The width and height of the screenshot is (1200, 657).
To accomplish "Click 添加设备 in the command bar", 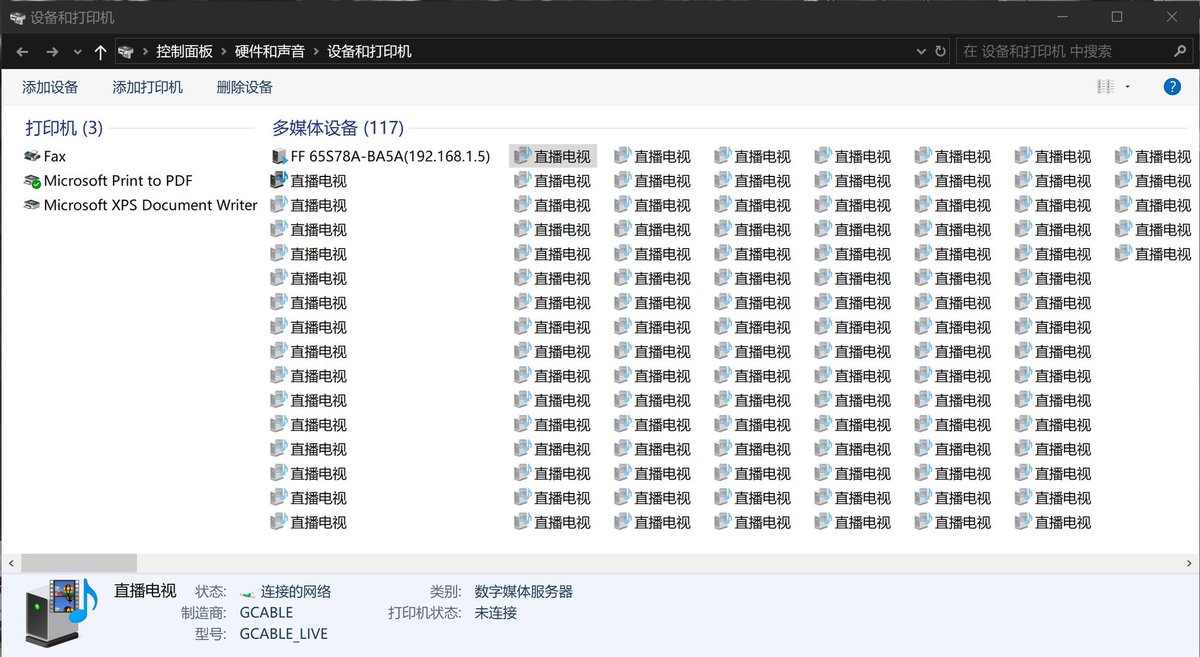I will 50,87.
